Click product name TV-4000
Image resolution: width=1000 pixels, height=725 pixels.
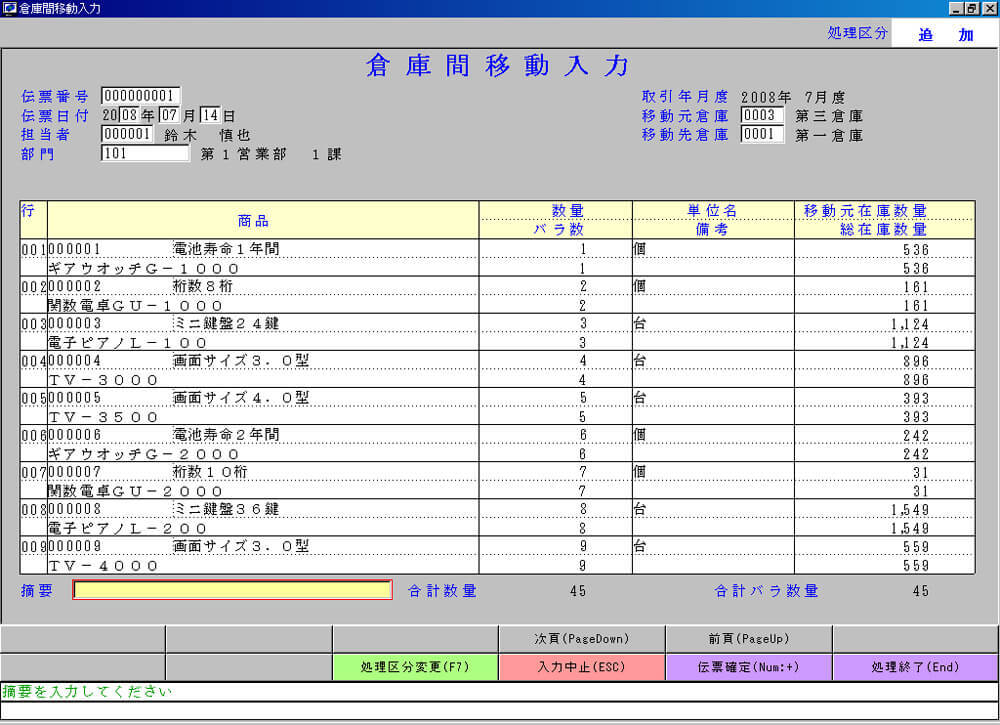[x=103, y=566]
